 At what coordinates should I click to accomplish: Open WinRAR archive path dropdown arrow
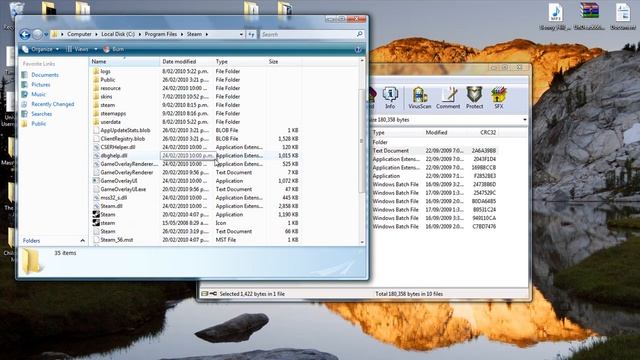point(524,120)
